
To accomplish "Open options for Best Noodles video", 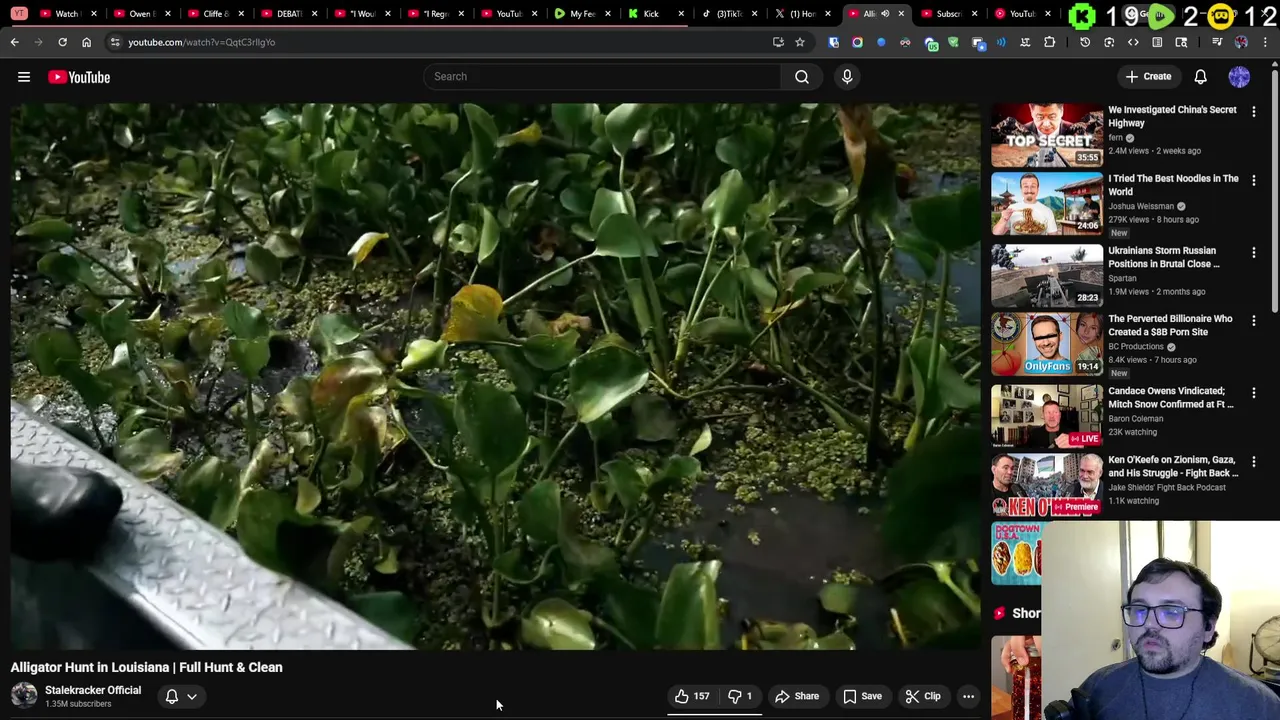I will (x=1253, y=181).
